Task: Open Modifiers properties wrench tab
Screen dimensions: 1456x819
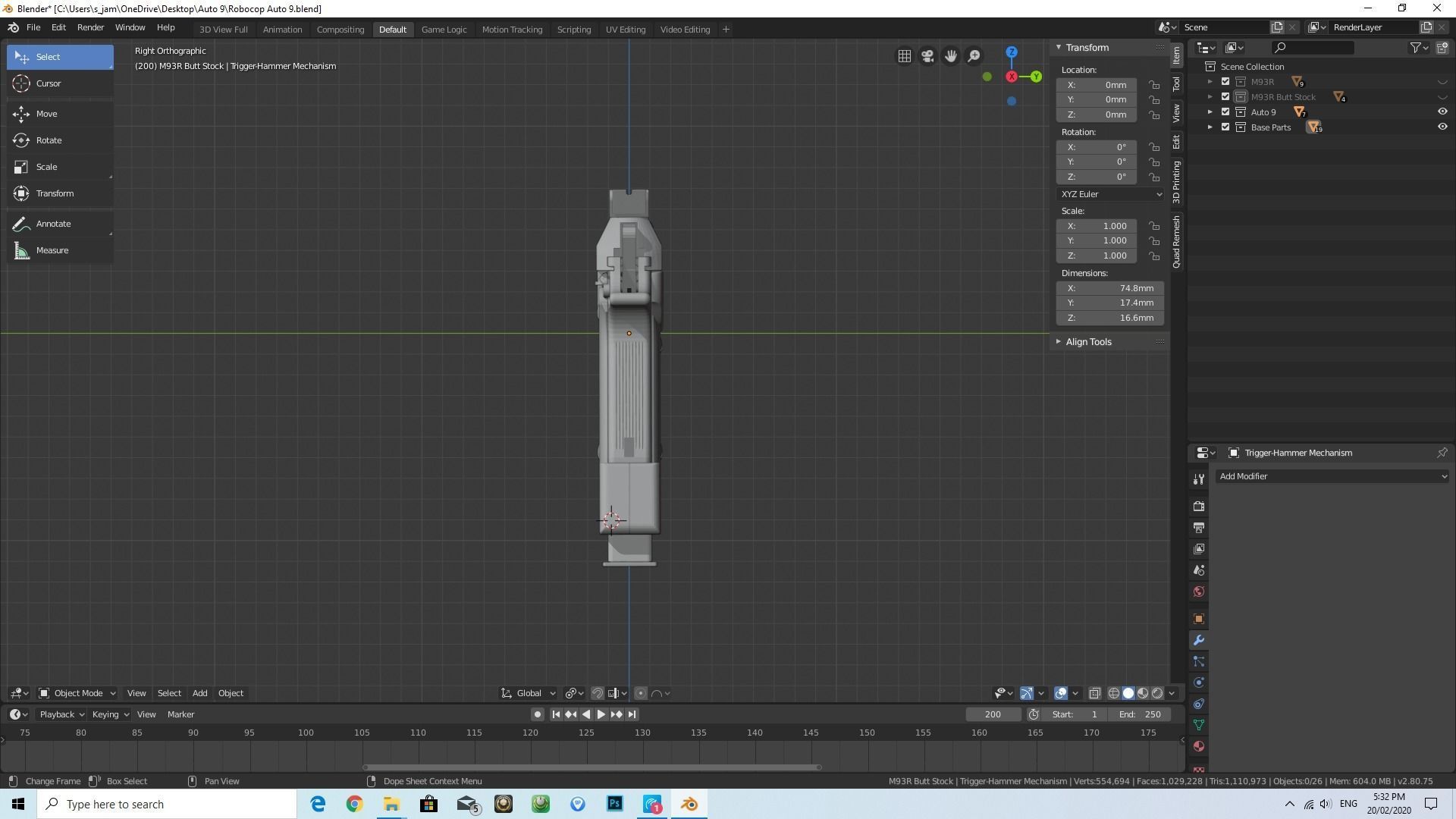Action: (1199, 640)
